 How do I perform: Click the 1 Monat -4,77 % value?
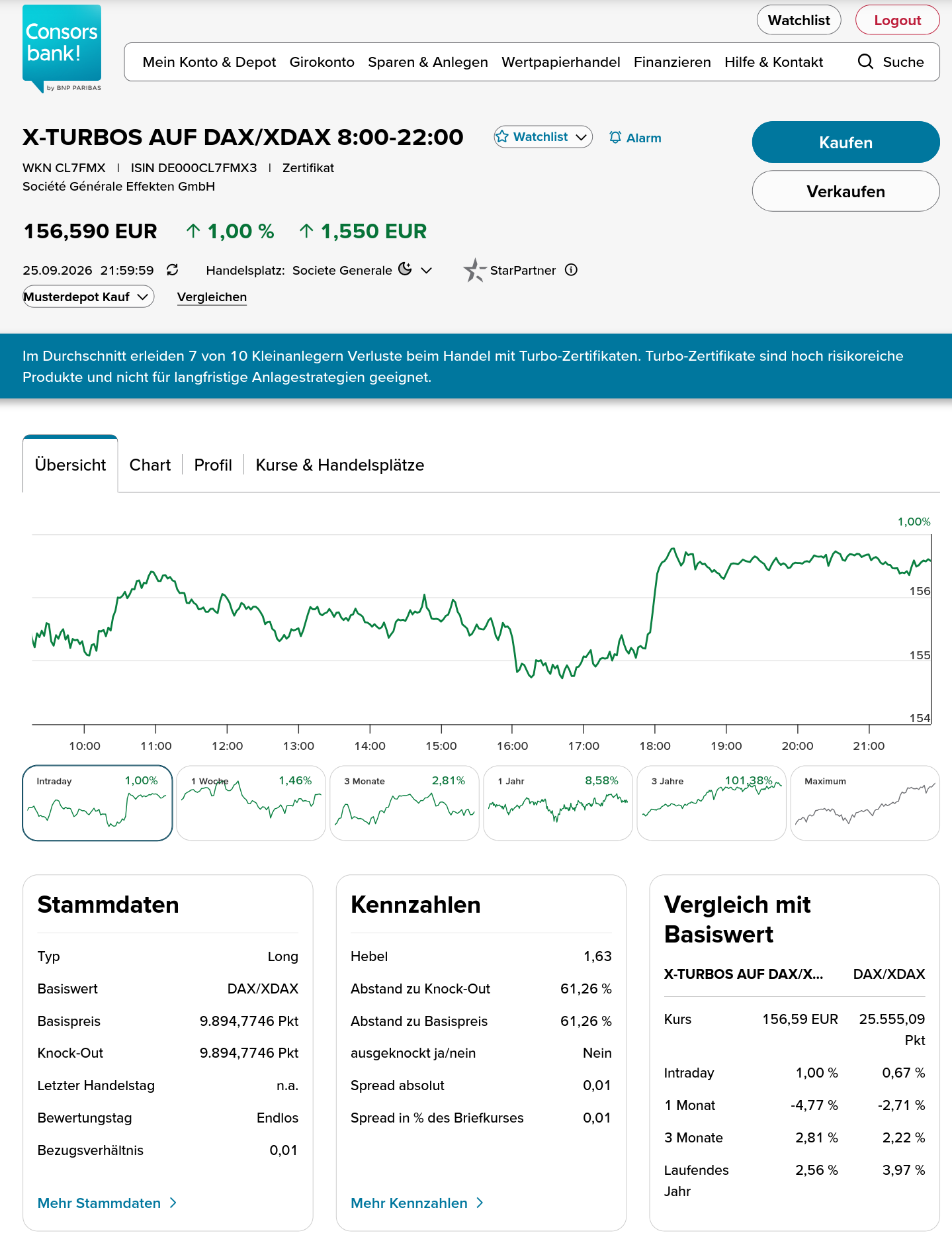[x=814, y=1105]
